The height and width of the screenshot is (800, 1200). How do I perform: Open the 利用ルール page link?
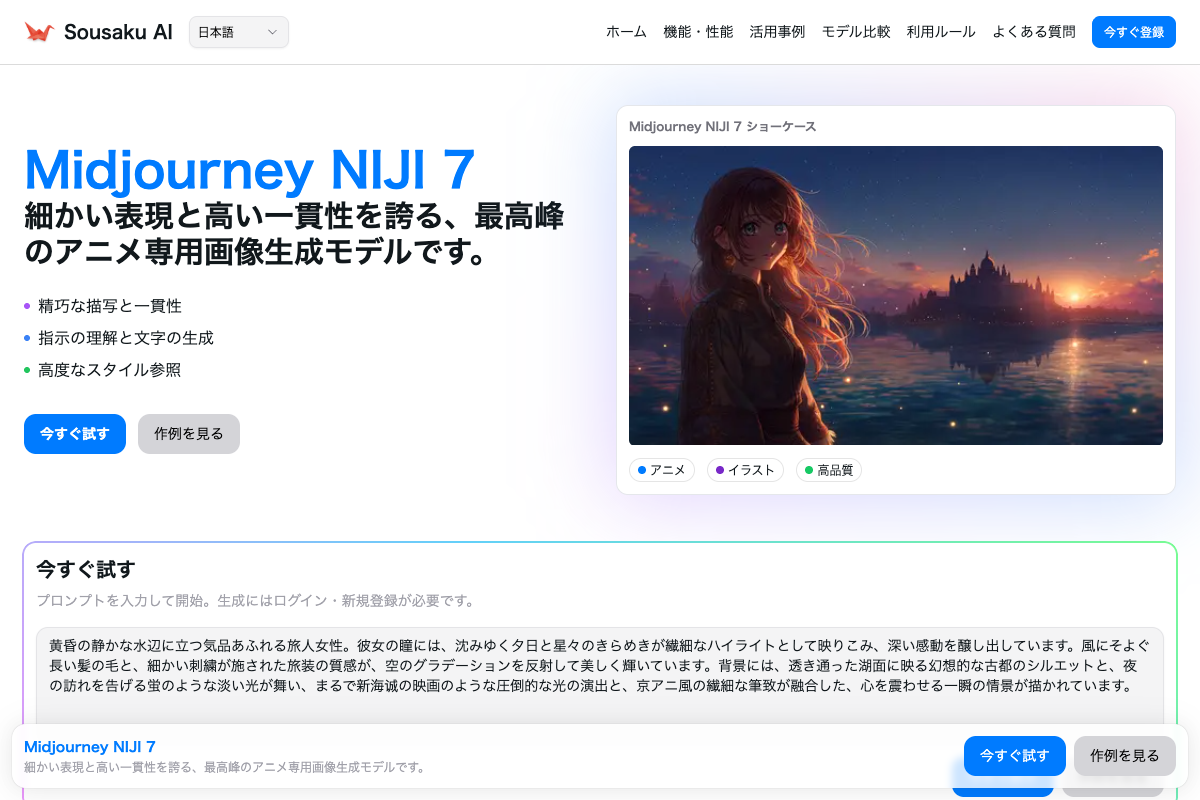pos(941,32)
